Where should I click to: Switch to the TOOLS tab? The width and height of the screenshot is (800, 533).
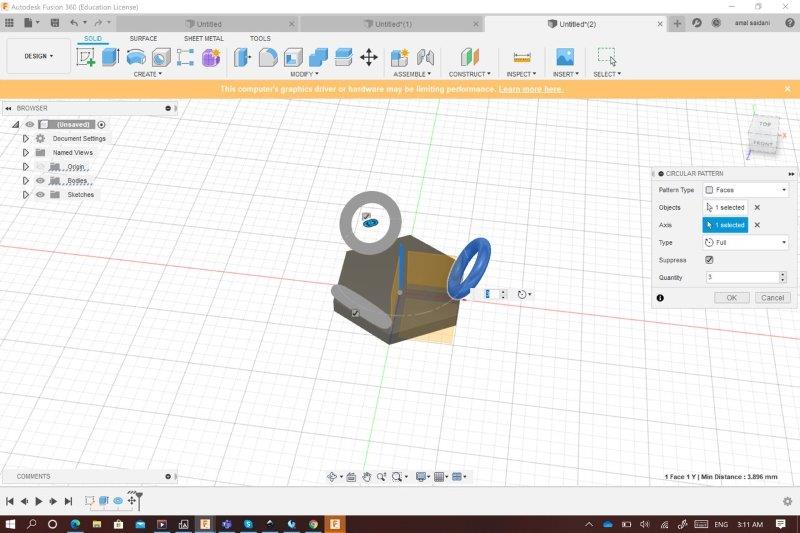click(260, 38)
